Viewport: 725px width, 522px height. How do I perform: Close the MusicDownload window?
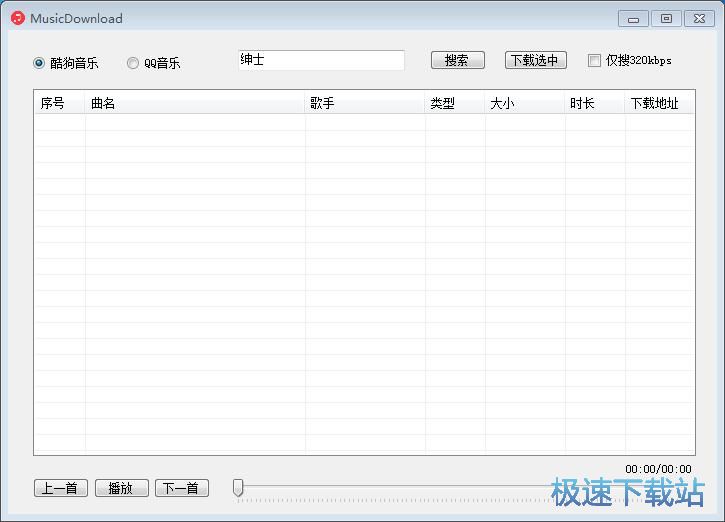pos(699,19)
